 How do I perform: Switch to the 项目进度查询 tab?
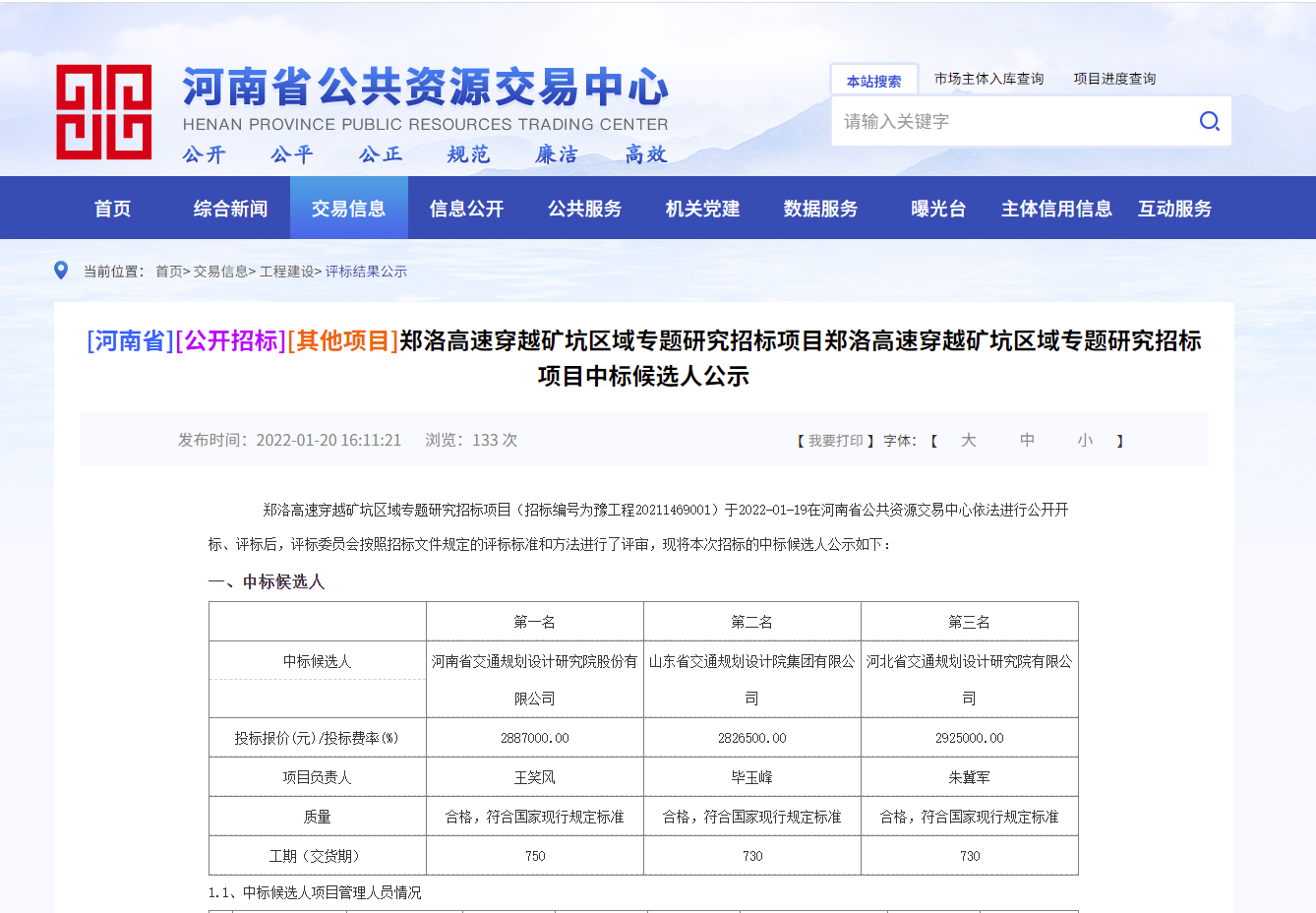point(1114,80)
